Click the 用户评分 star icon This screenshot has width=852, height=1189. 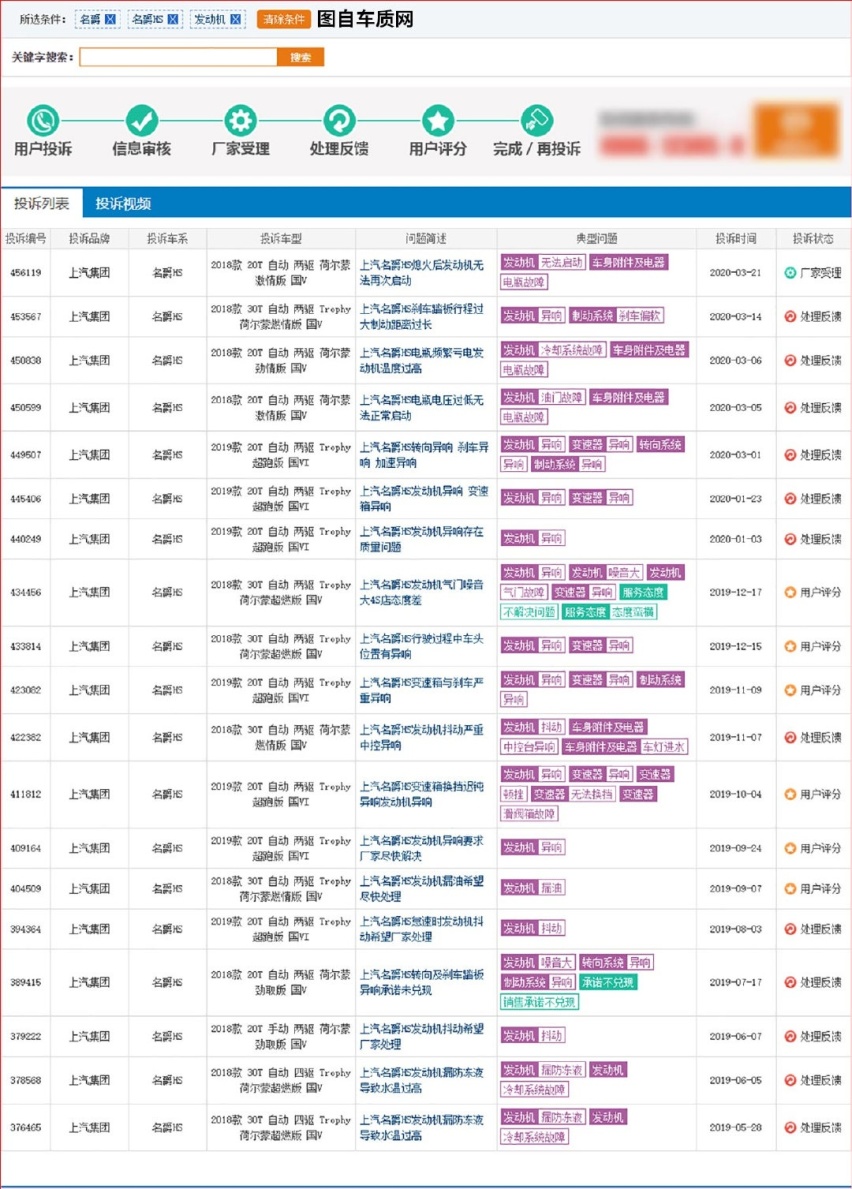pyautogui.click(x=438, y=121)
